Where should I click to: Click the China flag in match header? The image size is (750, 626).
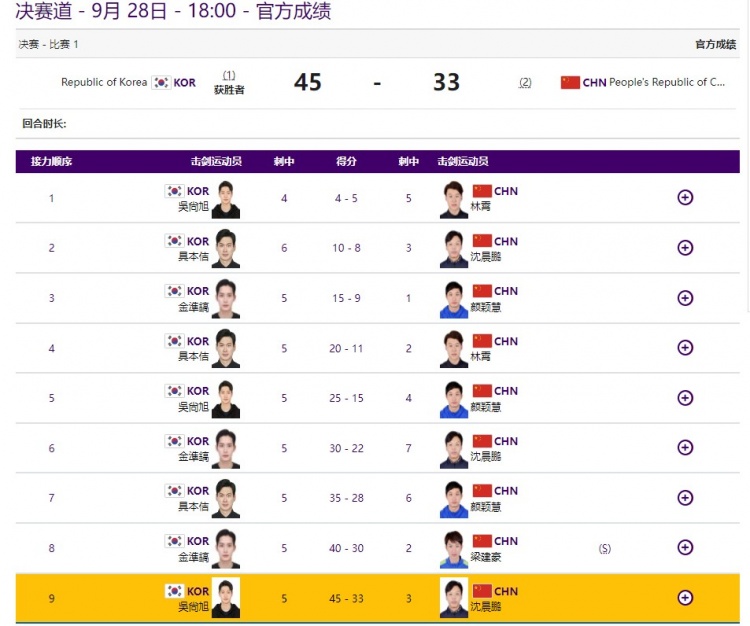(x=570, y=83)
